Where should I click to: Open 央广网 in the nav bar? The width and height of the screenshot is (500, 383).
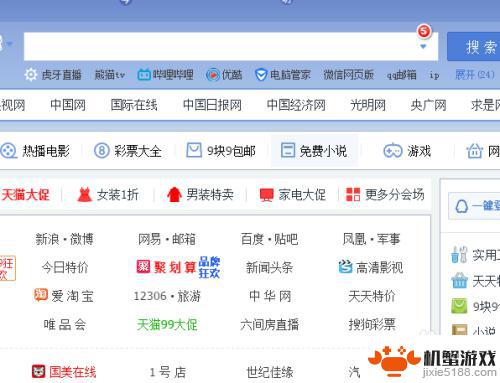point(428,105)
